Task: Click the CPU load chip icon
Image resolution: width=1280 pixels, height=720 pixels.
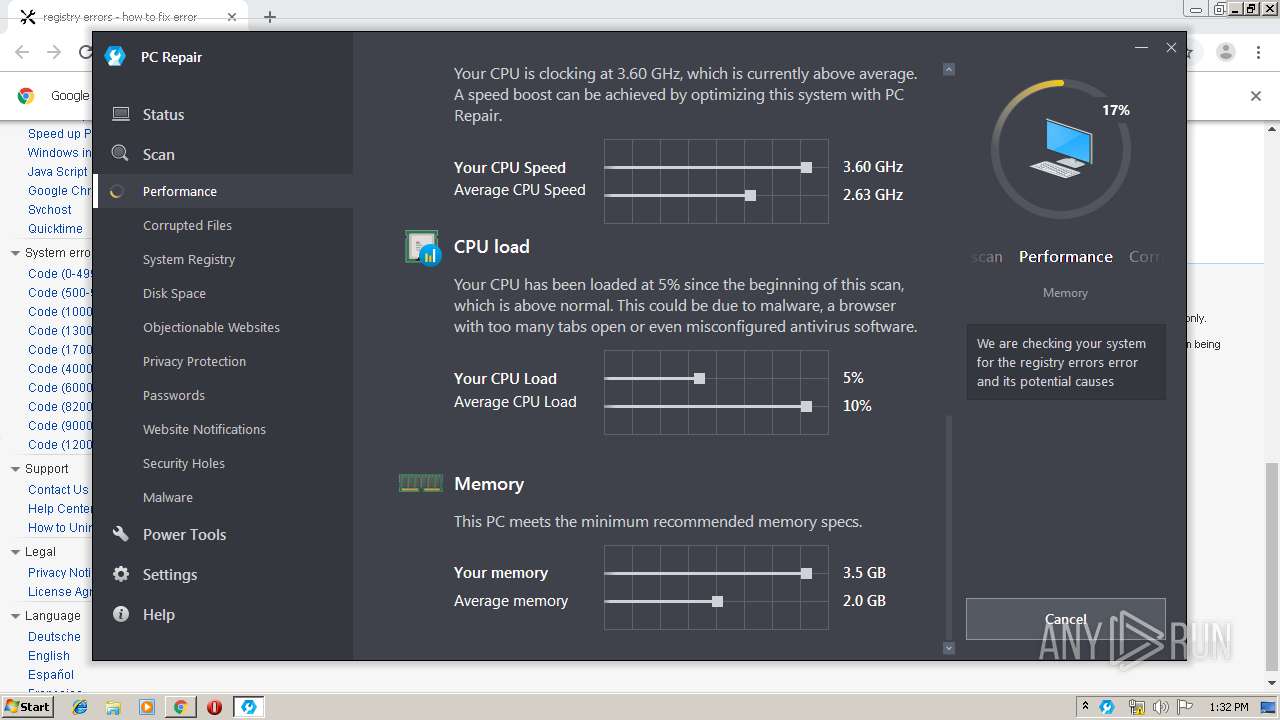Action: tap(422, 247)
